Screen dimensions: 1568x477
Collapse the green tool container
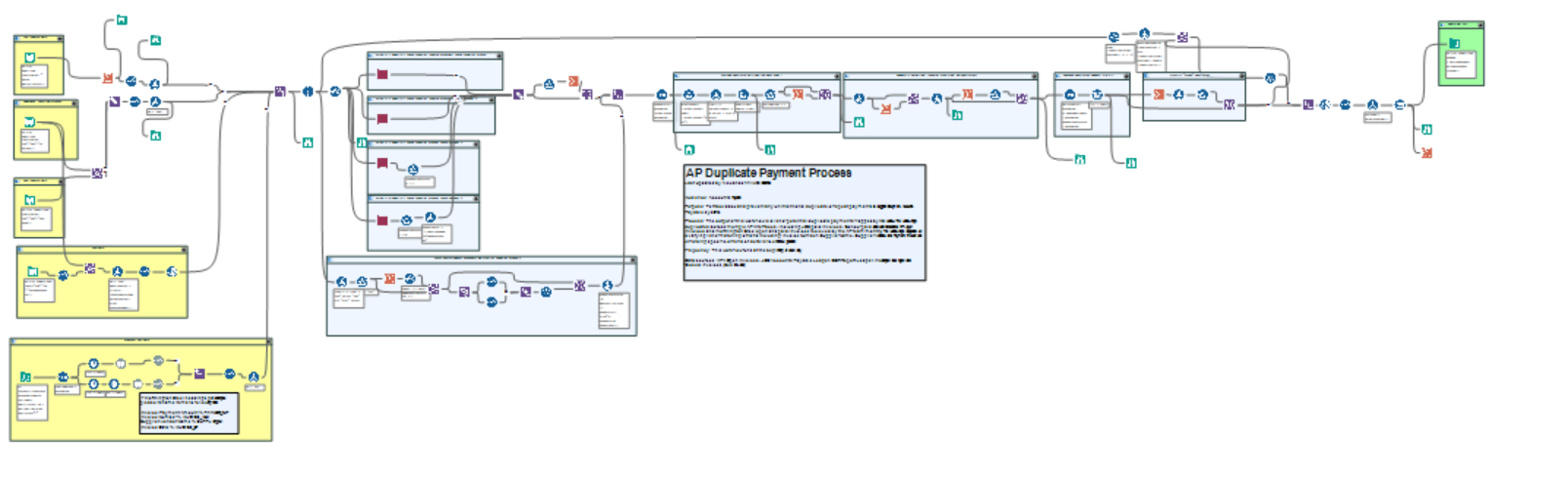click(x=1480, y=24)
